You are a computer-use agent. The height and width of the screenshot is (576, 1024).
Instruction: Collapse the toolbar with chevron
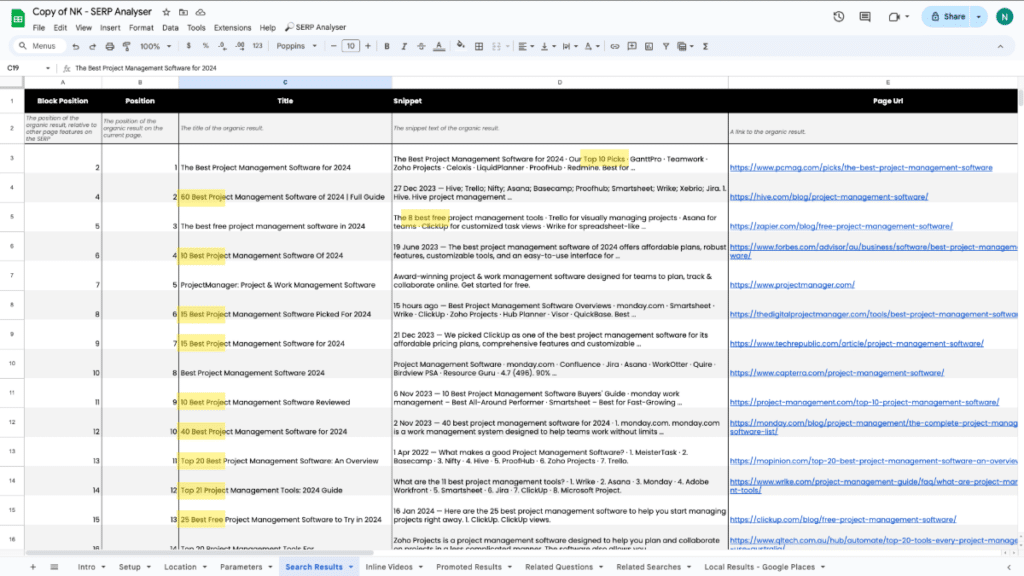1000,46
